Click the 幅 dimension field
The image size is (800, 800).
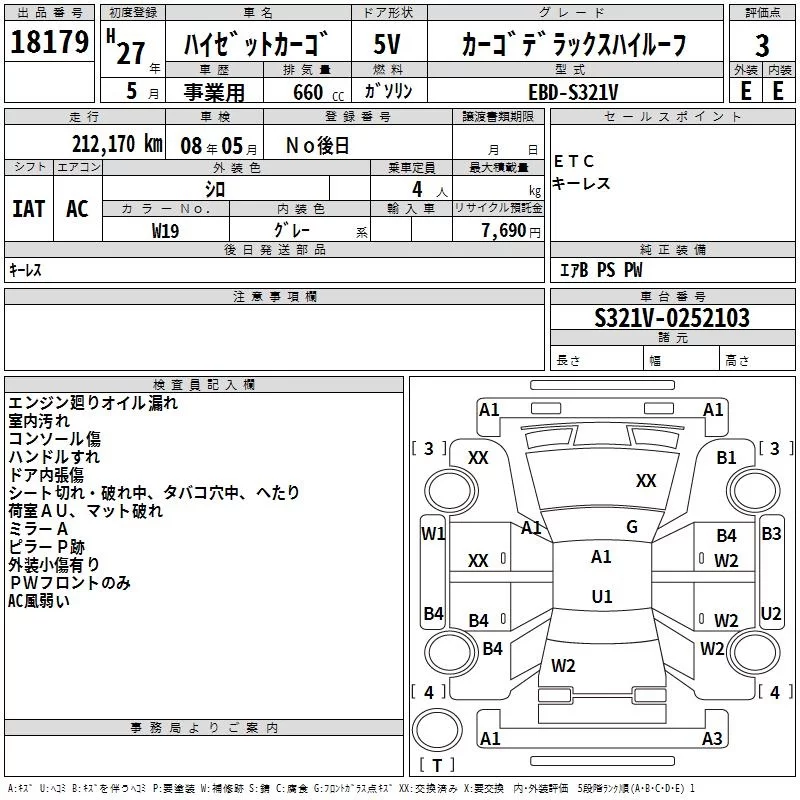(682, 360)
